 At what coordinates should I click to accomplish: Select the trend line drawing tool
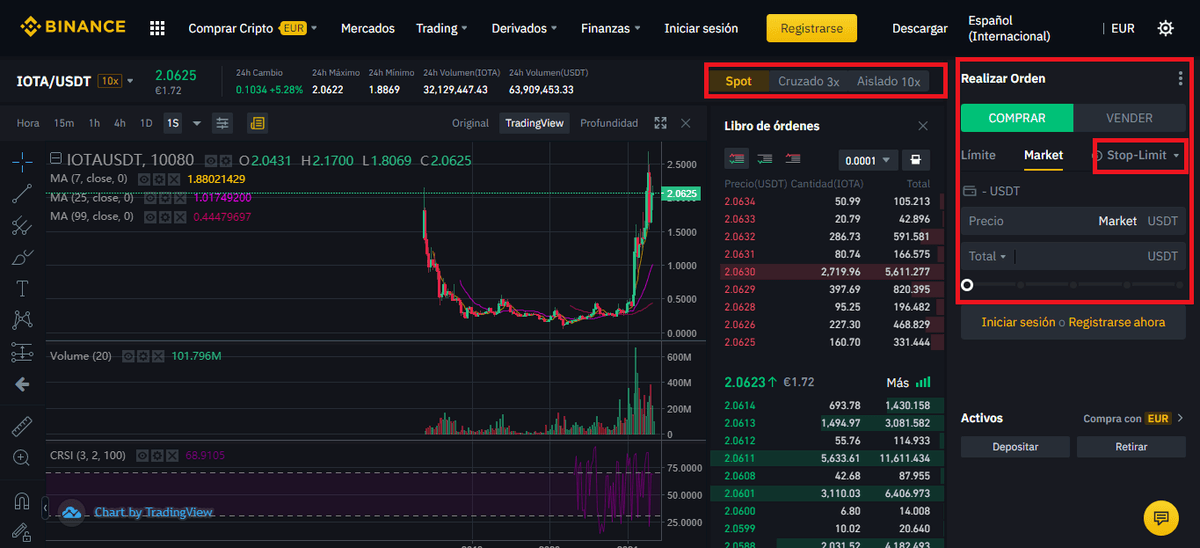tap(22, 193)
